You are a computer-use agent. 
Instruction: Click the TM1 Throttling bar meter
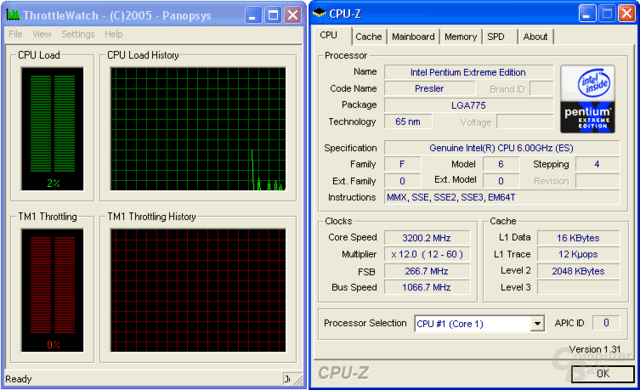coord(52,290)
